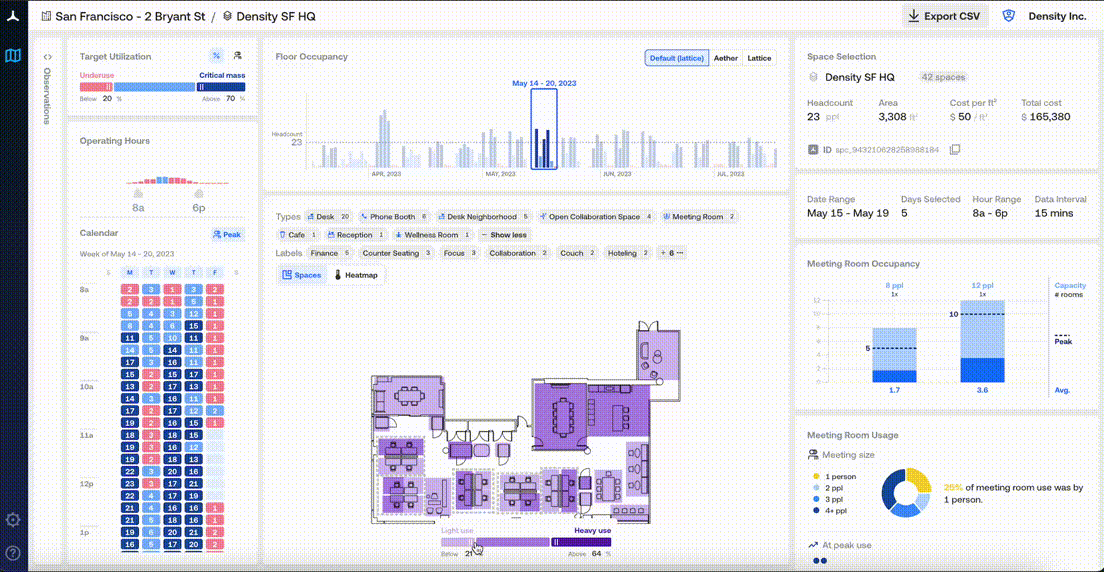This screenshot has height=572, width=1104.
Task: Filter by the Desk Neighborhood type
Action: pos(484,217)
